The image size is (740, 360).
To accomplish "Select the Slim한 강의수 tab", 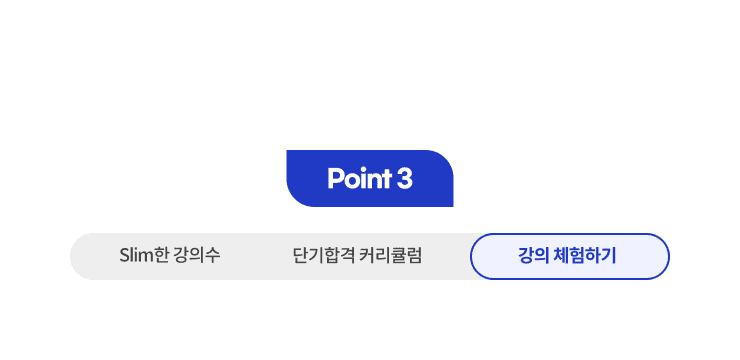I will click(170, 256).
